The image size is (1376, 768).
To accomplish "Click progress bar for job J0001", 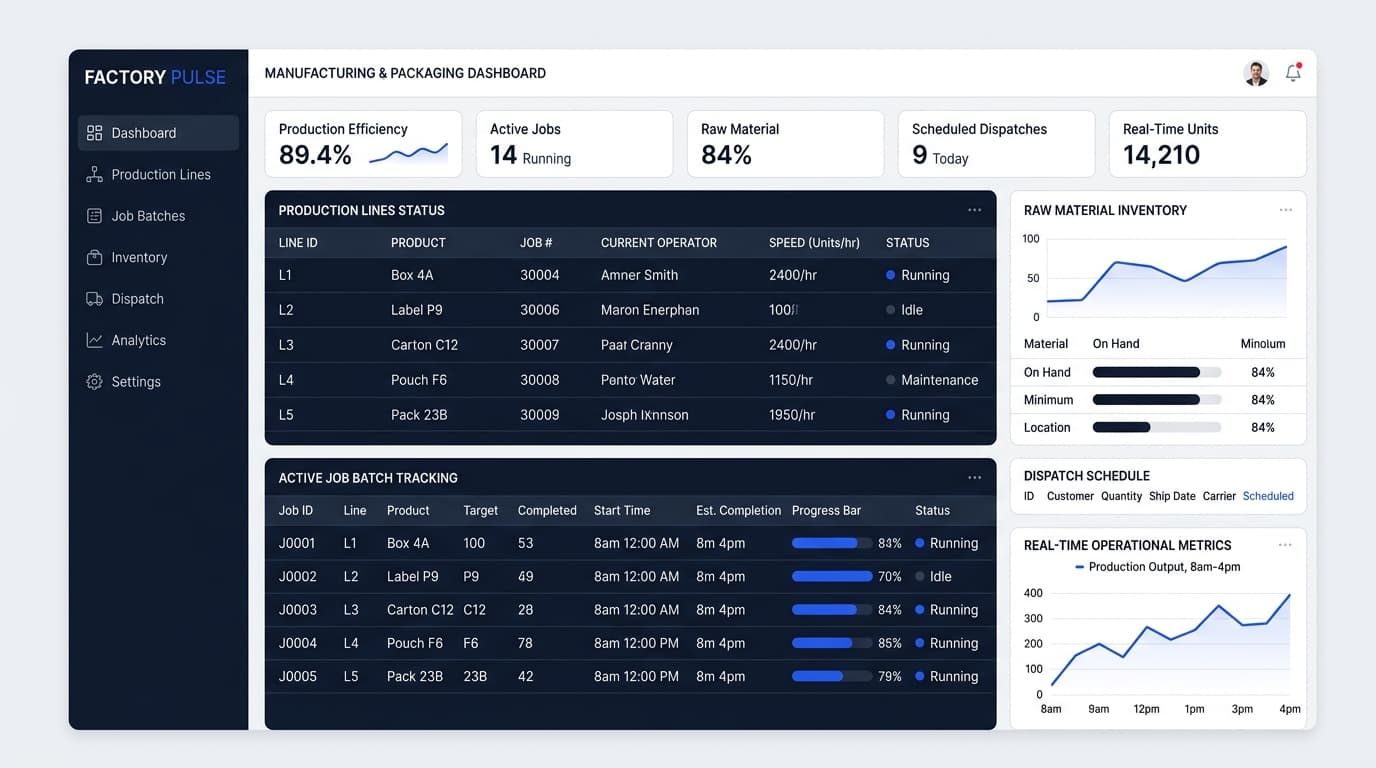I will pos(832,543).
